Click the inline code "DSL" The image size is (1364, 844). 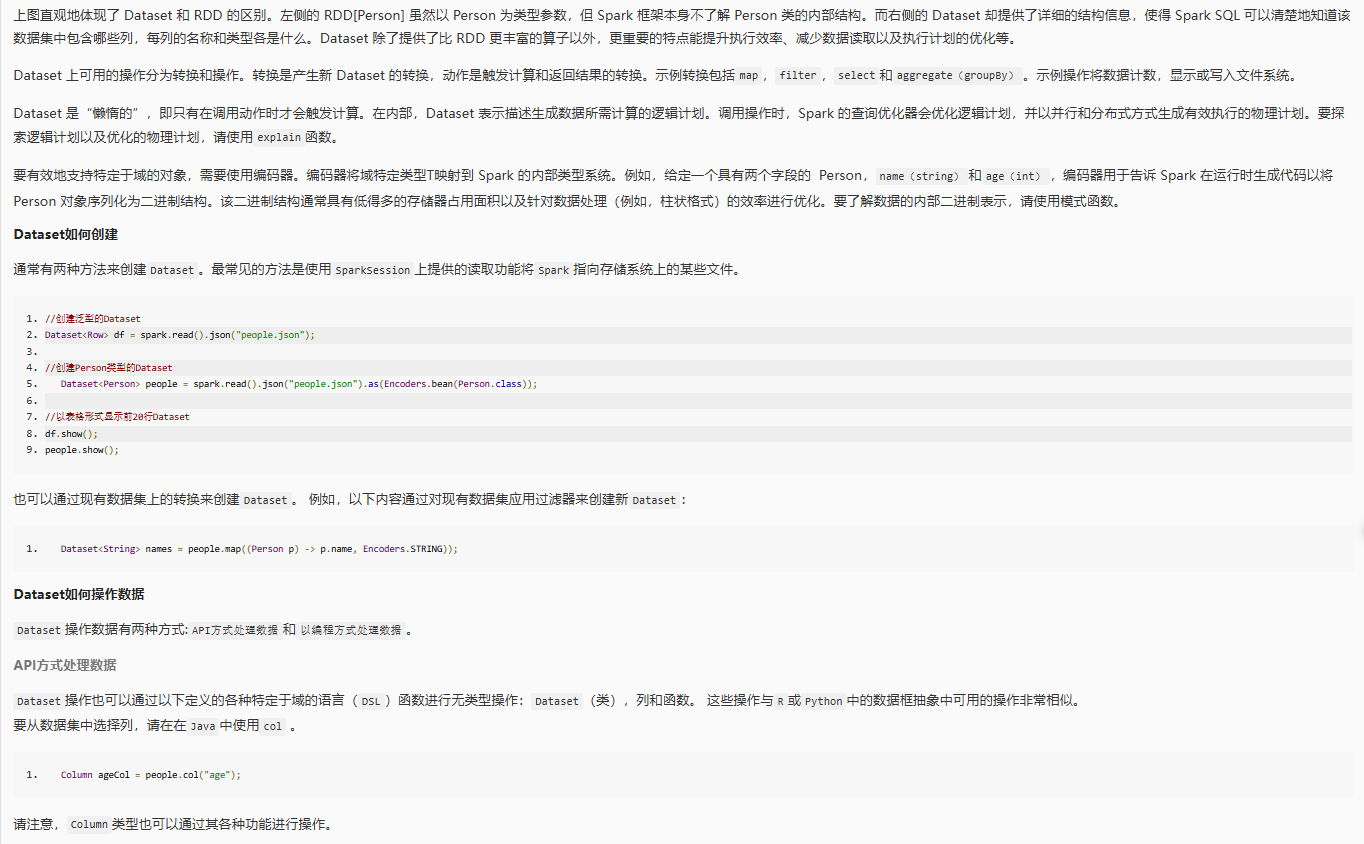tap(370, 702)
